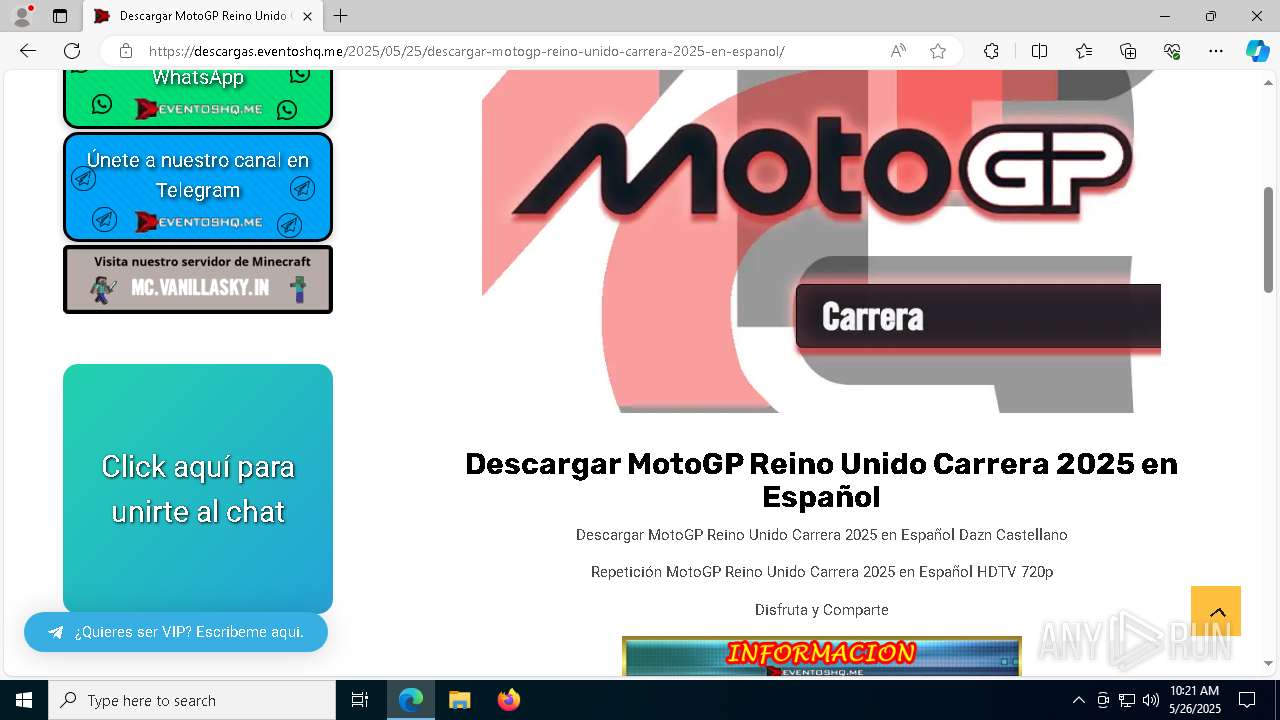
Task: Open the tab actions menu icon
Action: tap(60, 16)
